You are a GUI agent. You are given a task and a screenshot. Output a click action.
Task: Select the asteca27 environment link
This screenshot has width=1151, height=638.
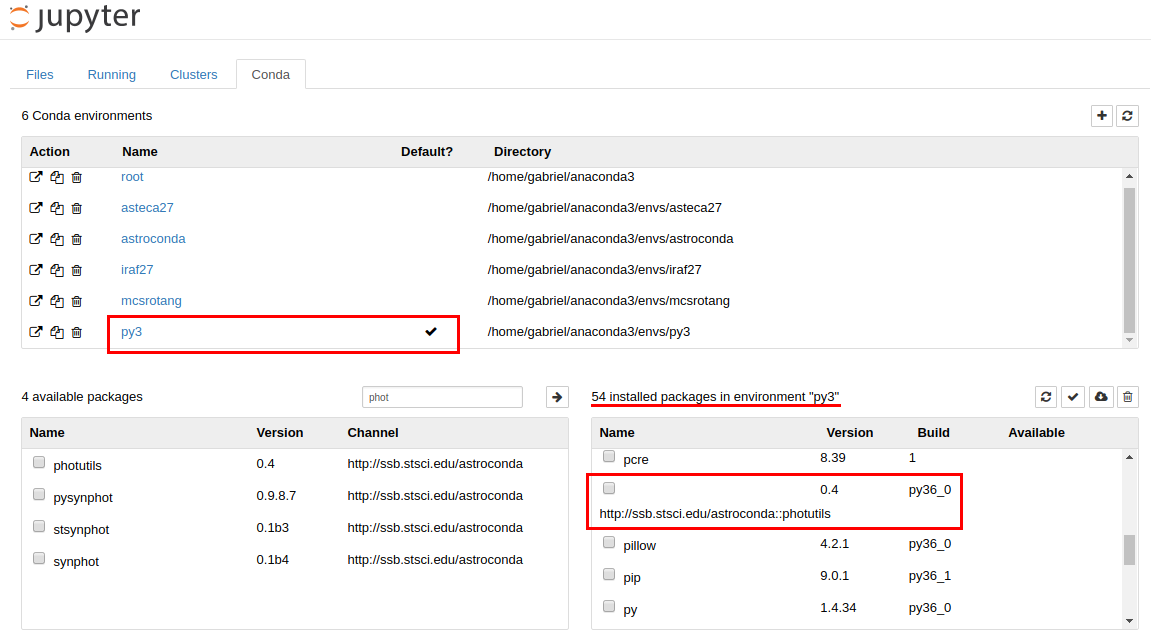pos(147,208)
